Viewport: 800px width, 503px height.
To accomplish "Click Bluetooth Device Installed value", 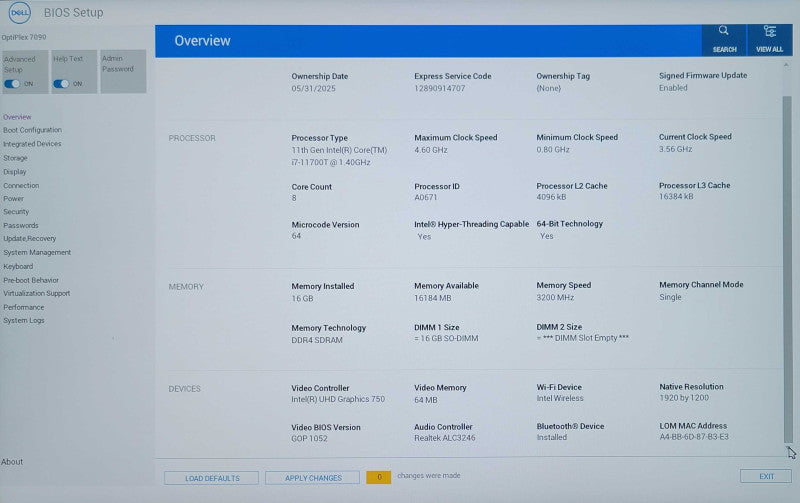I will point(552,438).
